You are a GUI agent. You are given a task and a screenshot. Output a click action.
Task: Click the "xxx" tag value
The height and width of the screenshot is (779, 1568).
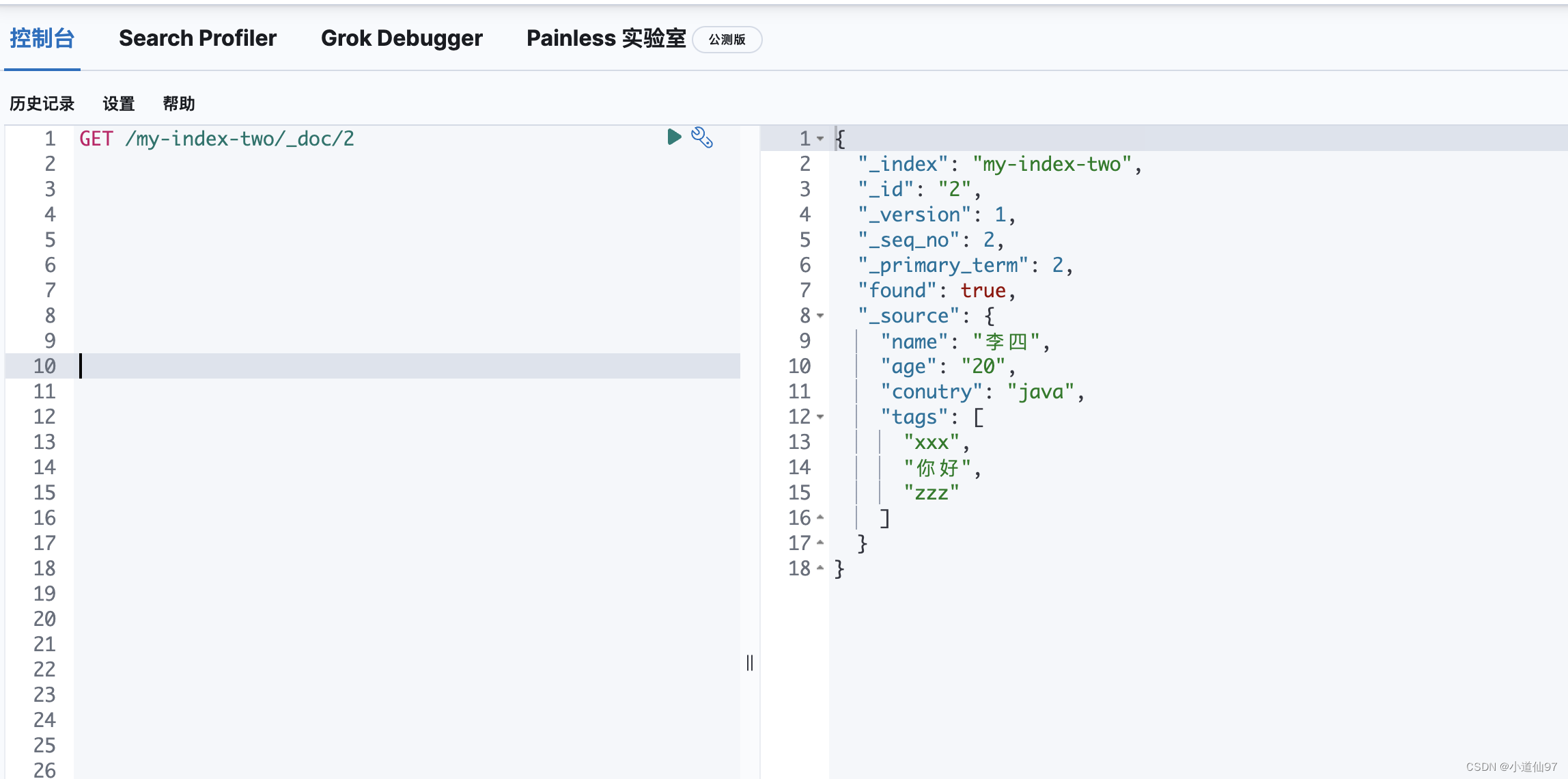pyautogui.click(x=932, y=442)
